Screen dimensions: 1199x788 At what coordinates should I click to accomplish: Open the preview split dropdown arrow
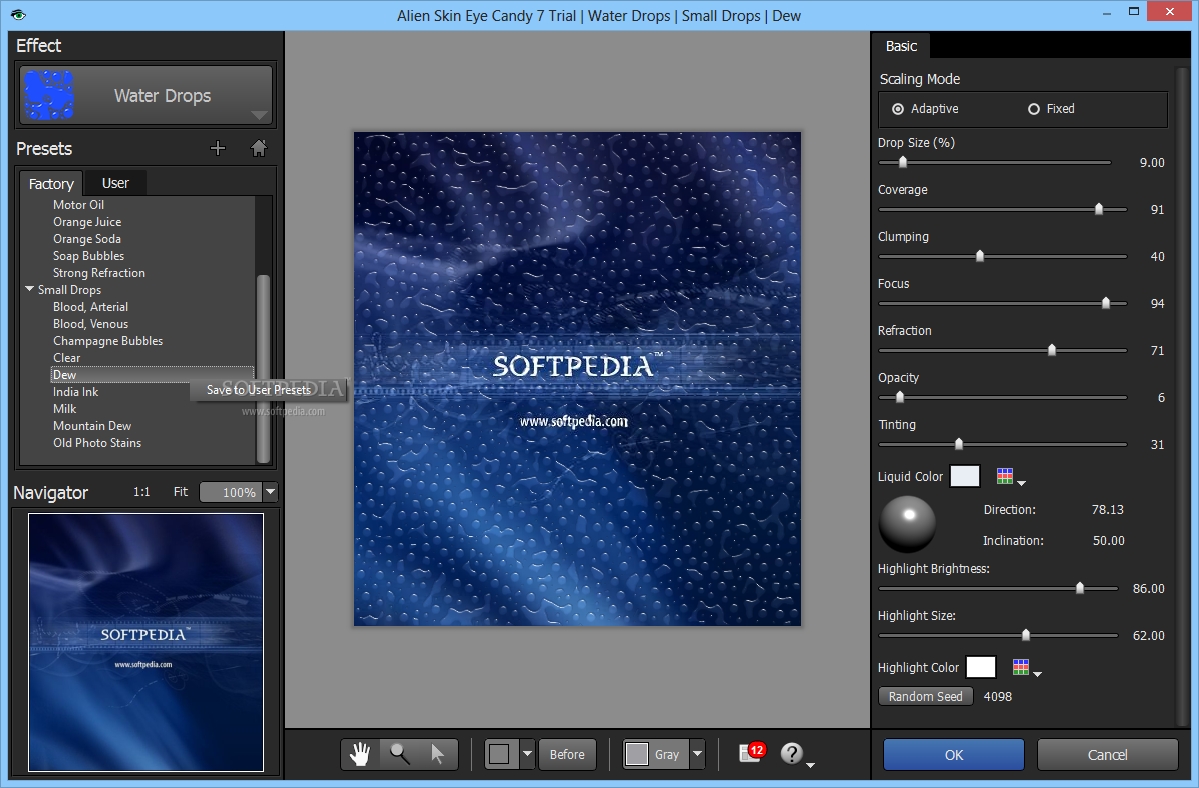[x=527, y=754]
